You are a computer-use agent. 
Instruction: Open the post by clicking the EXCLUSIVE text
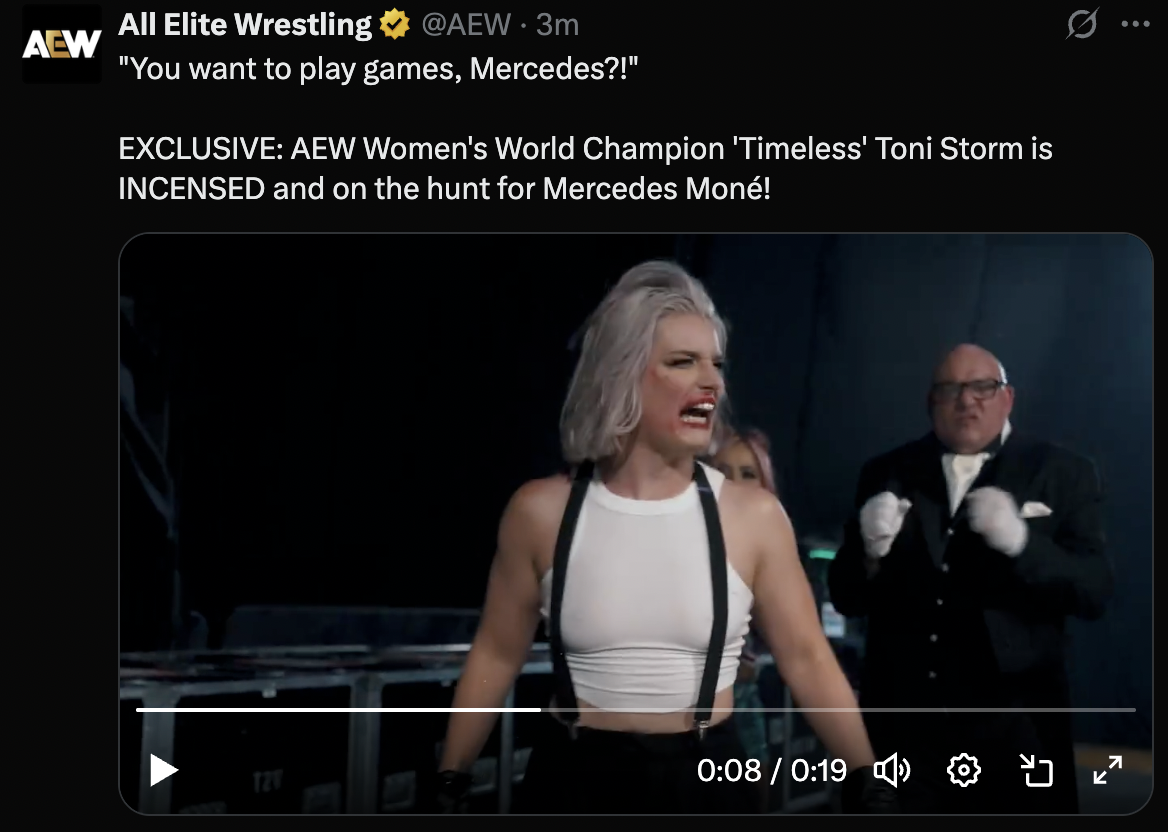point(585,168)
